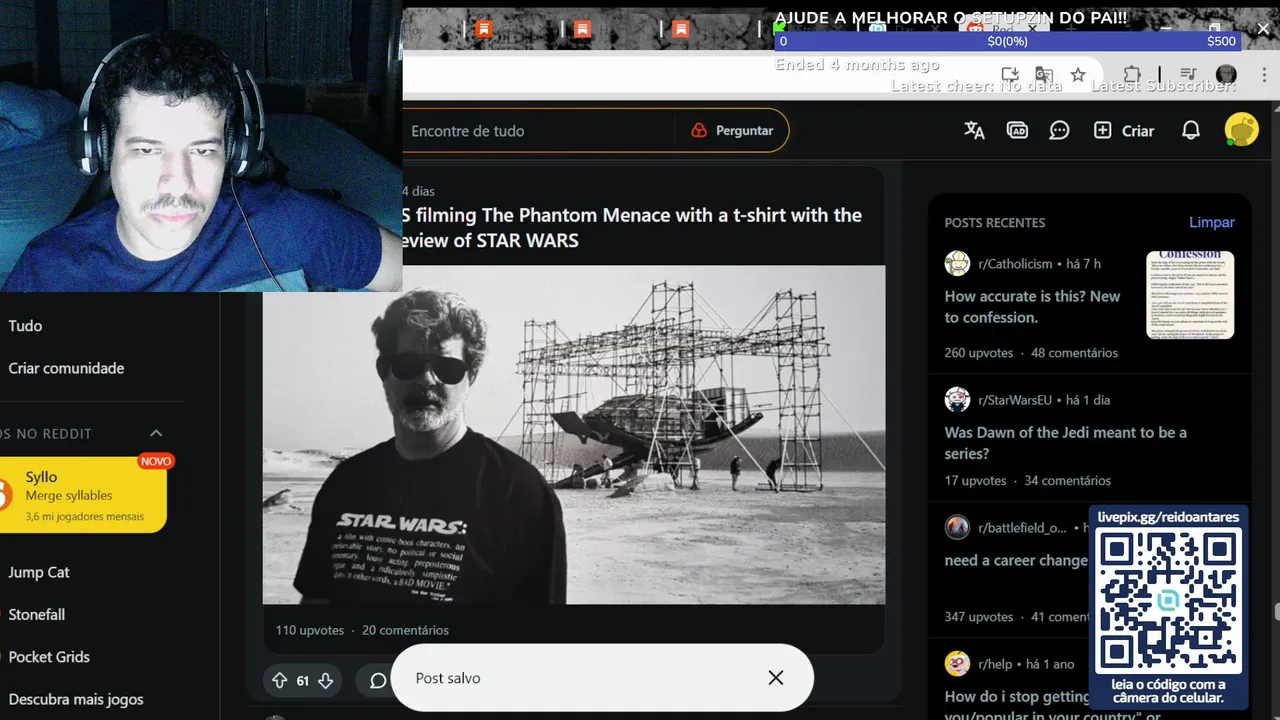This screenshot has width=1280, height=720.
Task: Click the Syllo game icon
Action: click(x=3, y=494)
